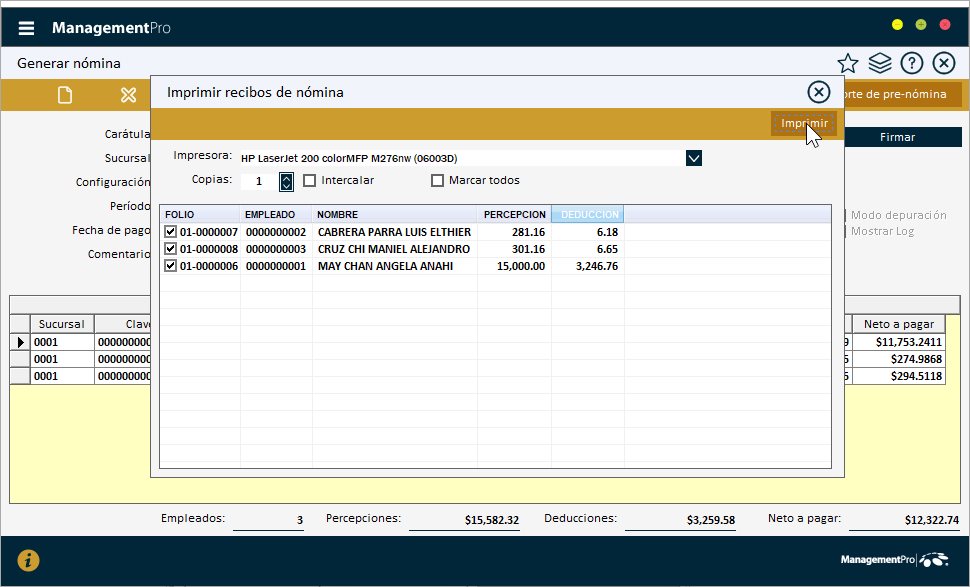The image size is (970, 587).
Task: Enable the Intercalar checkbox
Action: pos(309,181)
